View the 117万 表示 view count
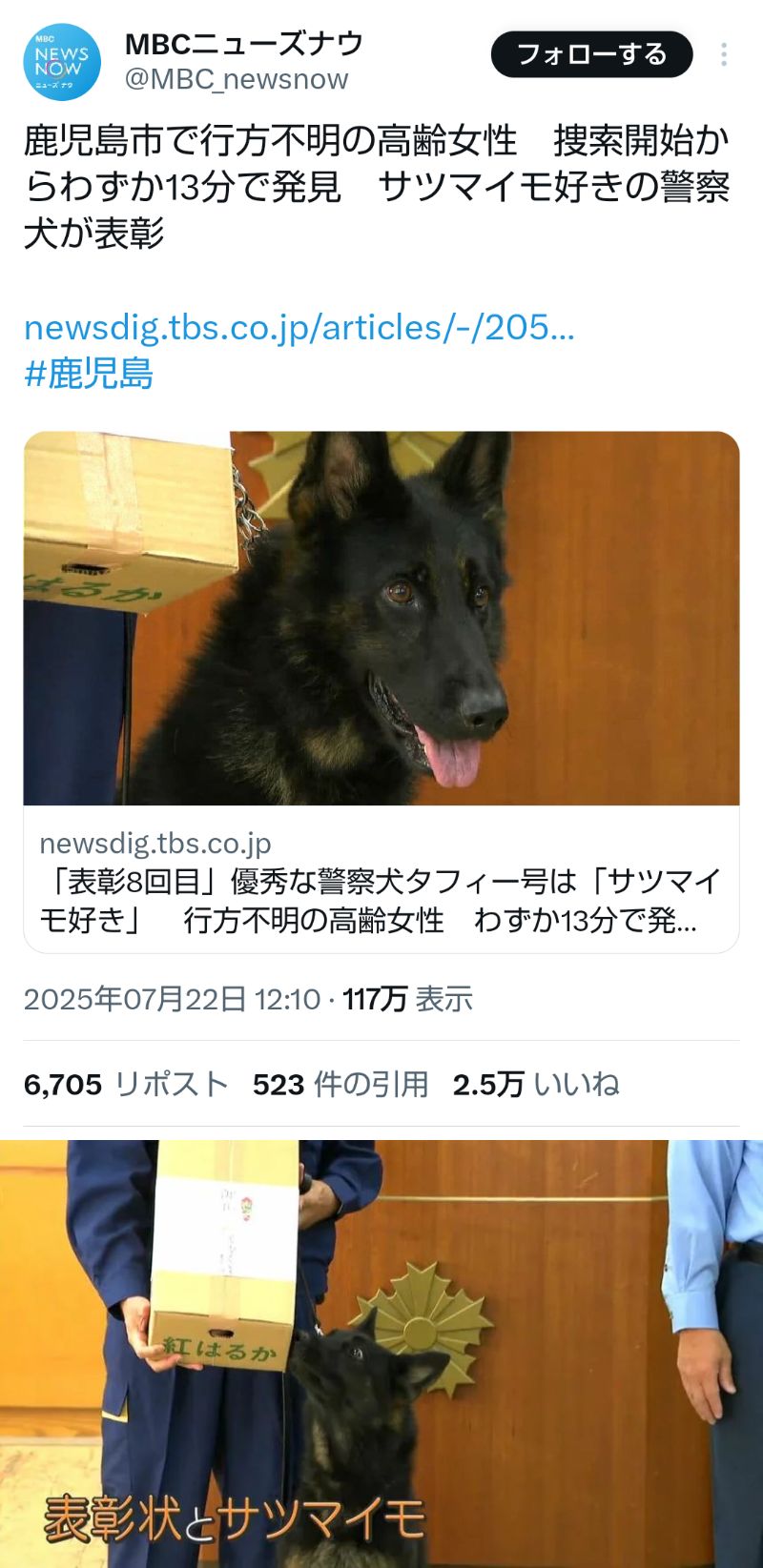The width and height of the screenshot is (763, 1568). point(408,999)
